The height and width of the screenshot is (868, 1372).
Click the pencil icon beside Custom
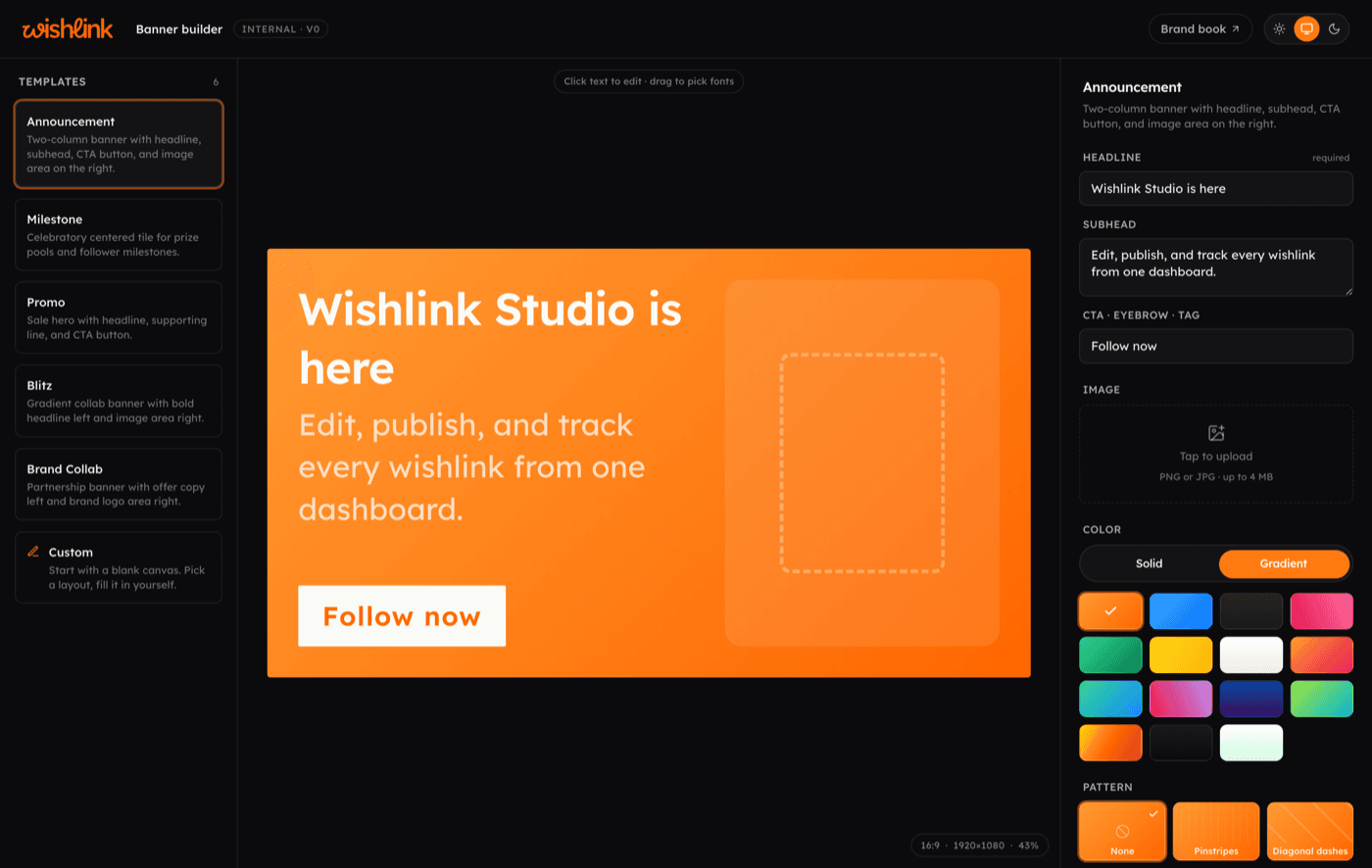coord(34,552)
